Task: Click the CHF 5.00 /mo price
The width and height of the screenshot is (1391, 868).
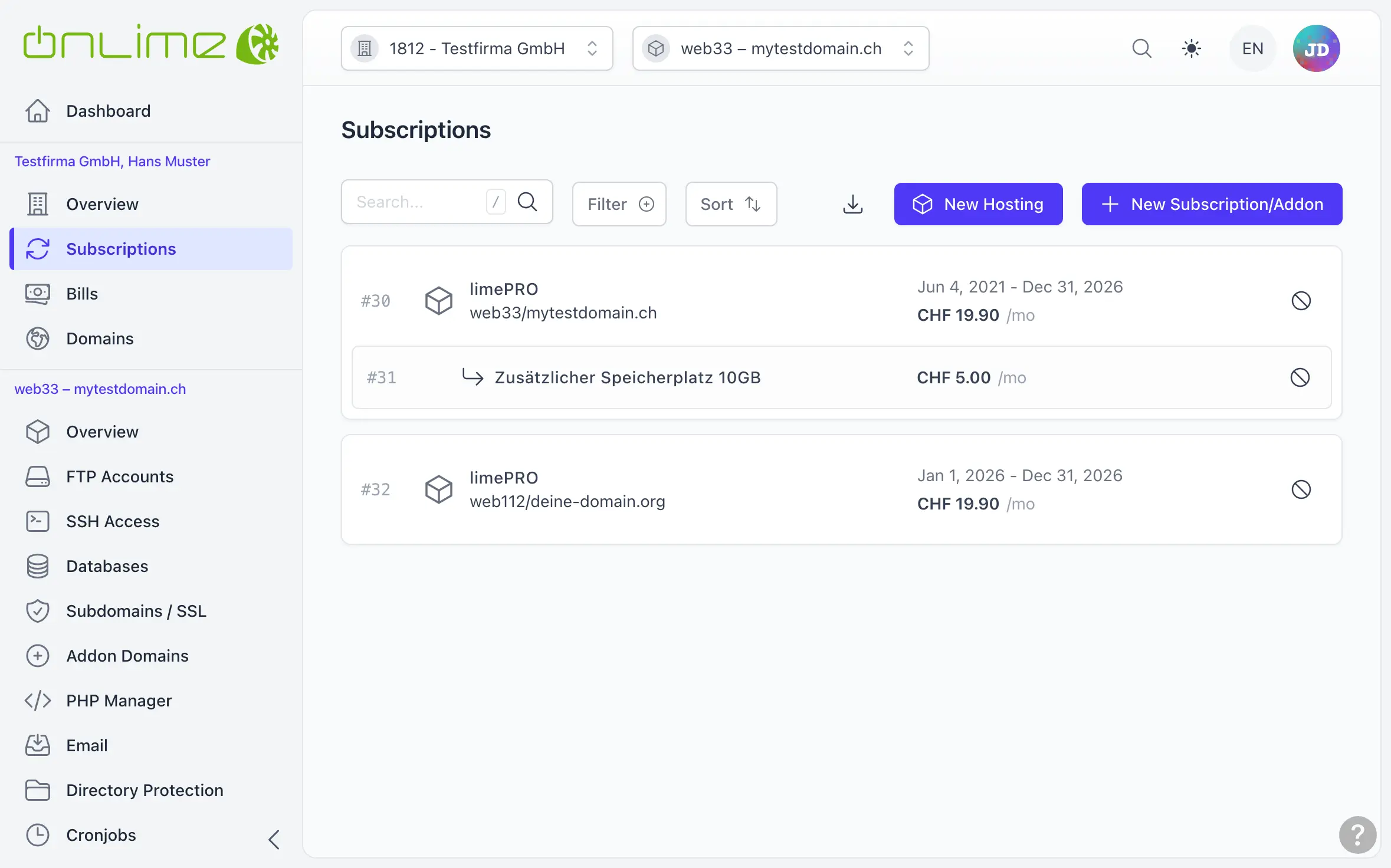Action: (972, 377)
